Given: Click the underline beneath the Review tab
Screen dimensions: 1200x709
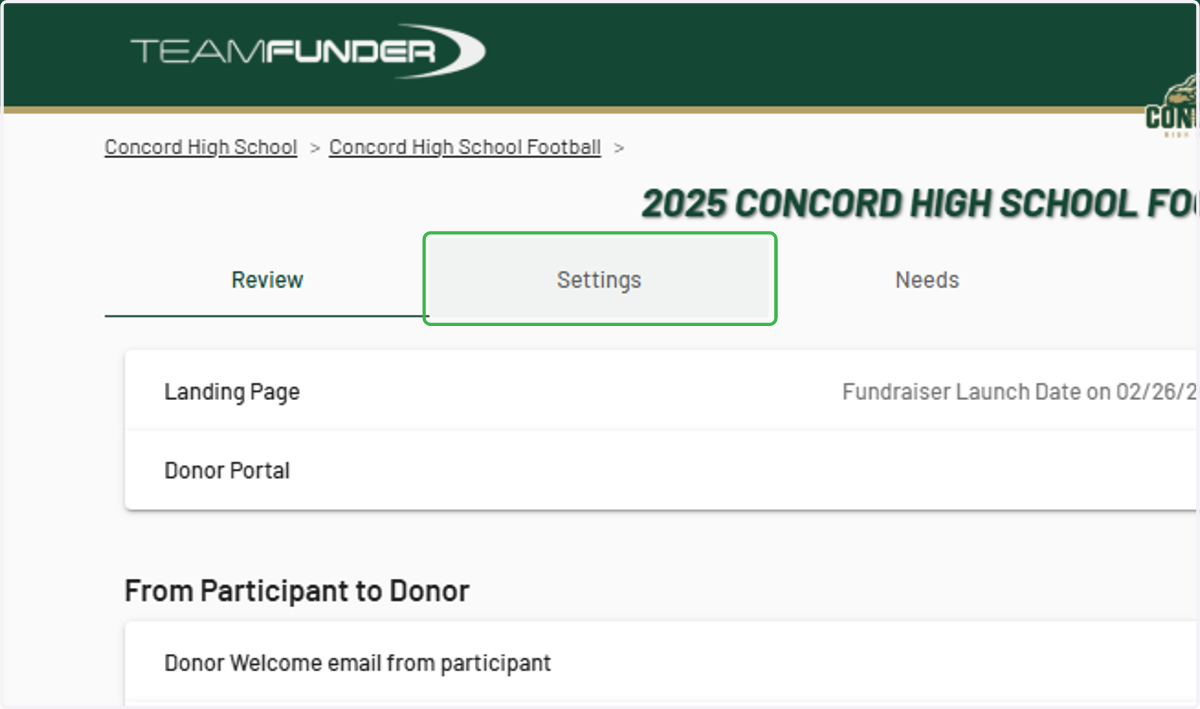Looking at the screenshot, I should 267,316.
